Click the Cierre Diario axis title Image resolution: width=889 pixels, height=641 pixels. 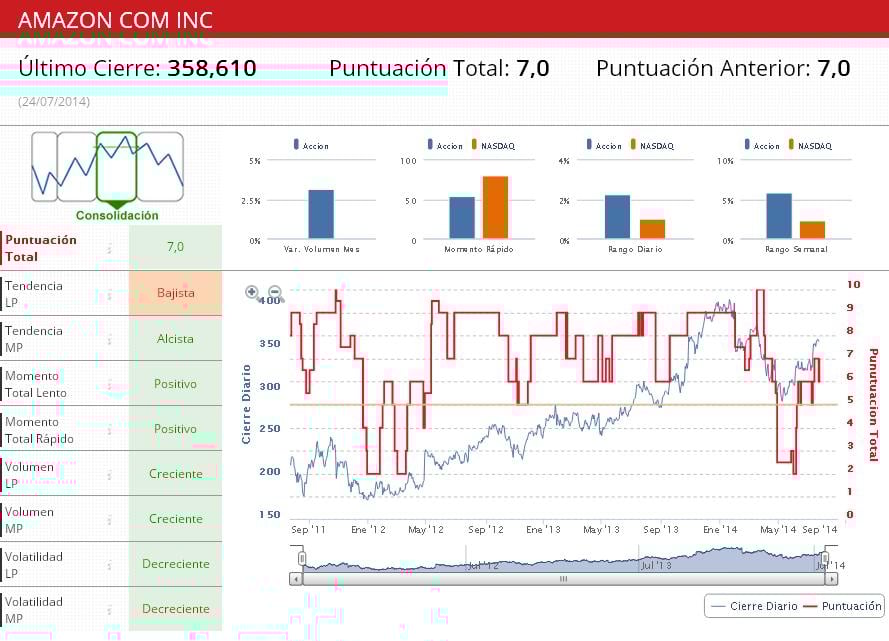pos(246,404)
